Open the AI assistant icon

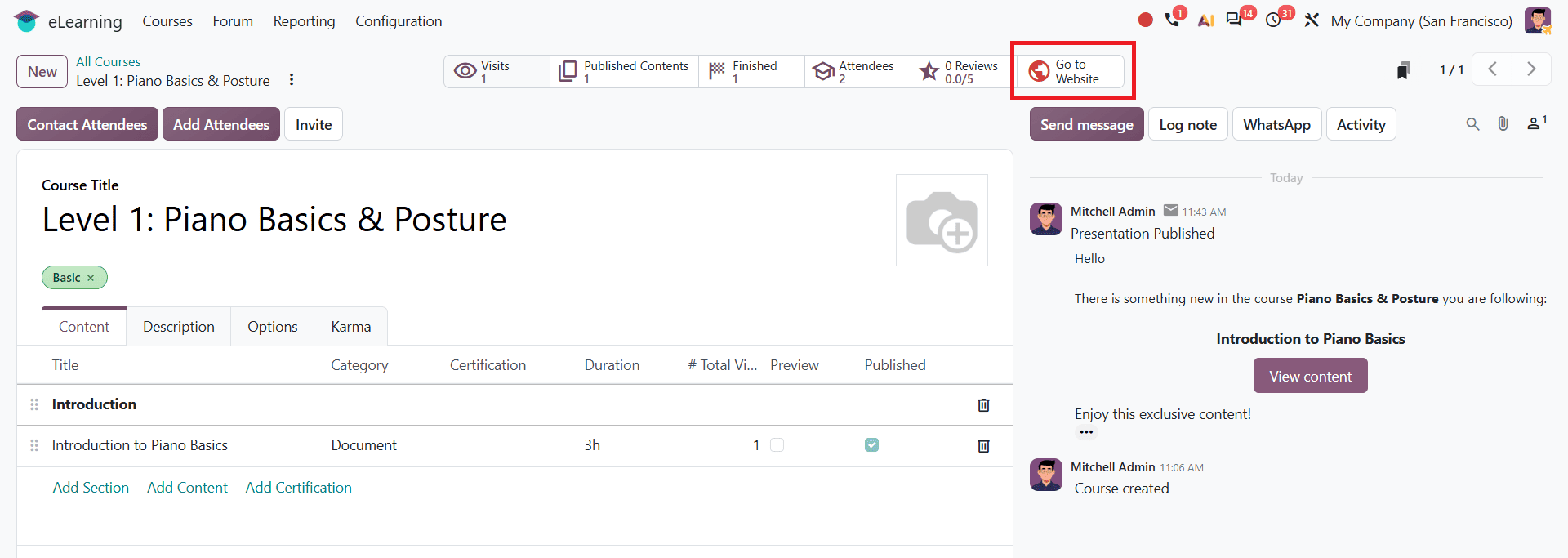1205,20
